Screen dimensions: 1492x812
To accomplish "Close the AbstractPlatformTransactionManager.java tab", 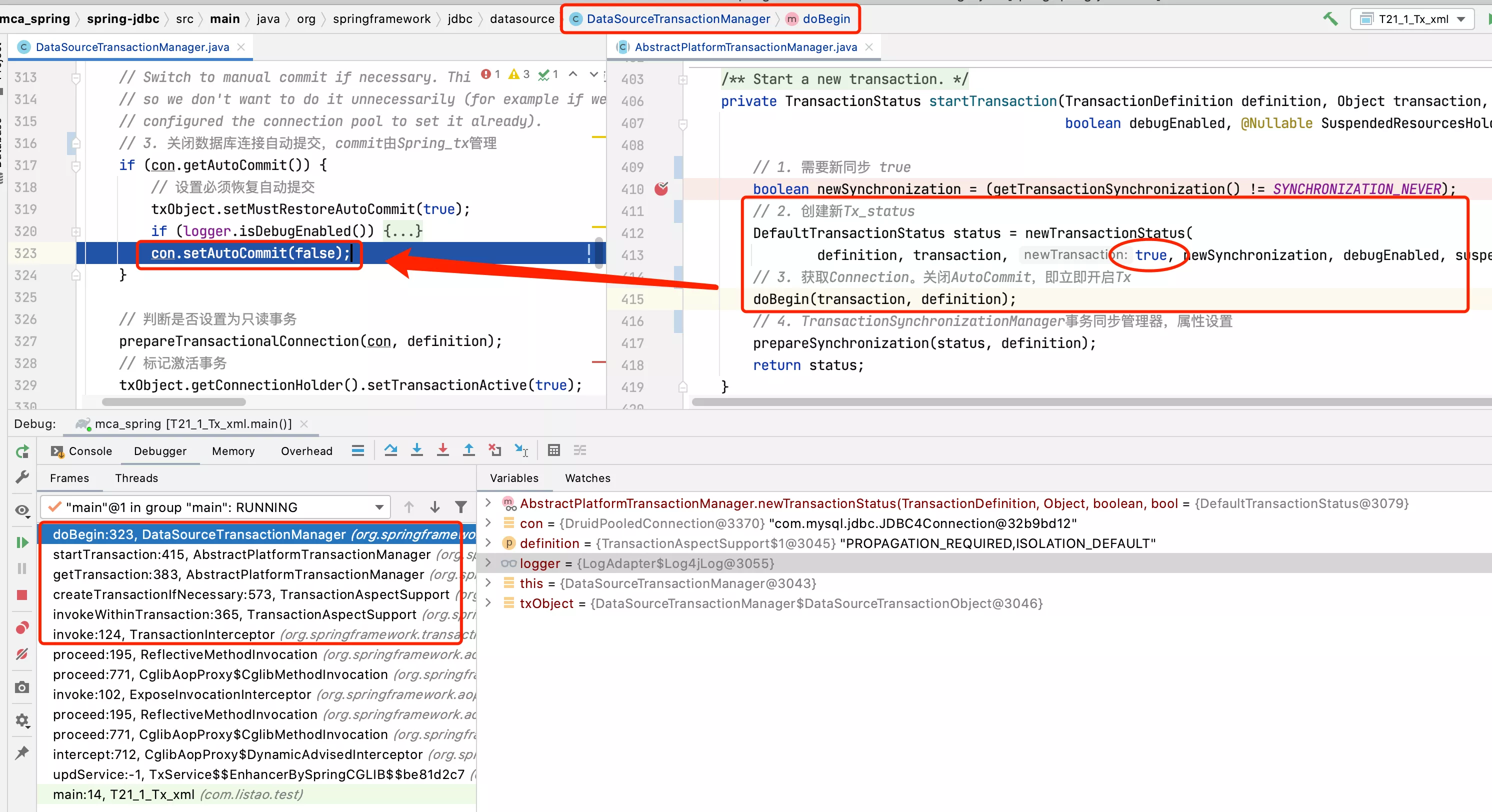I will 869,47.
